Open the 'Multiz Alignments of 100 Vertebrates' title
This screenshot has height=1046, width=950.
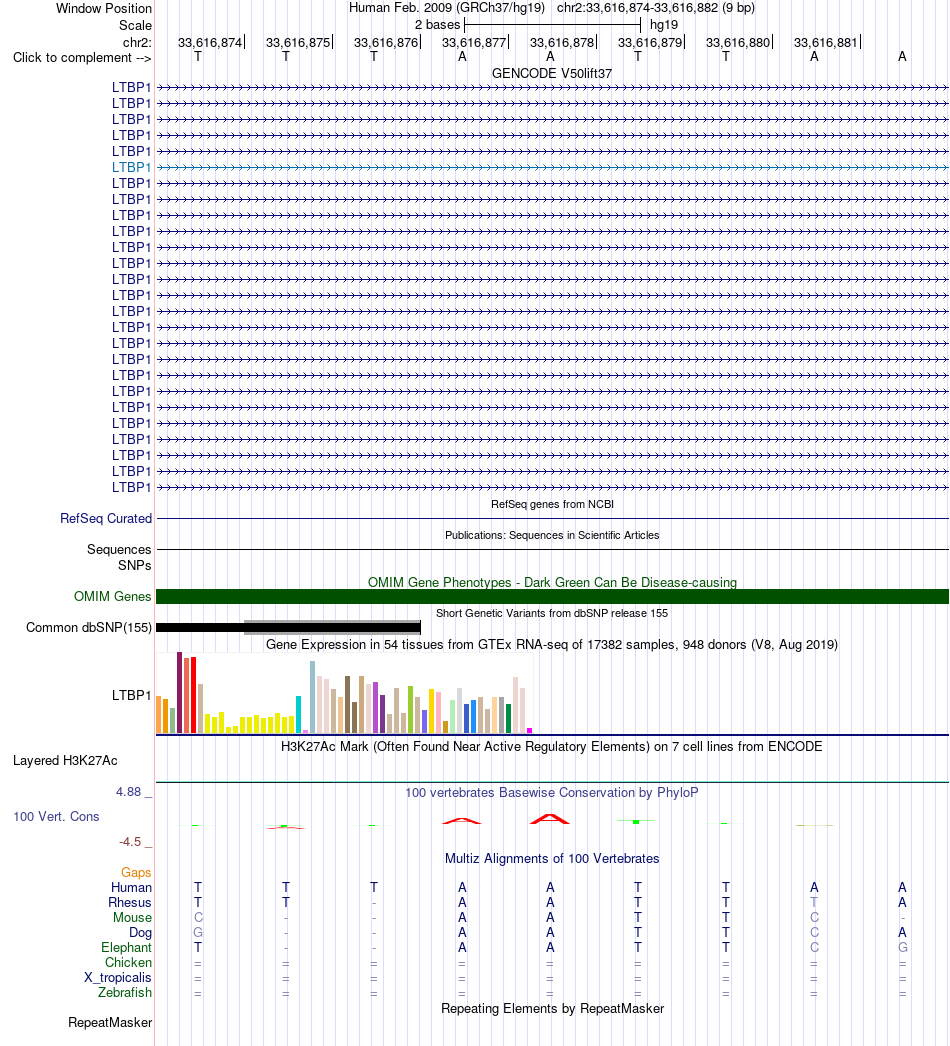[552, 859]
